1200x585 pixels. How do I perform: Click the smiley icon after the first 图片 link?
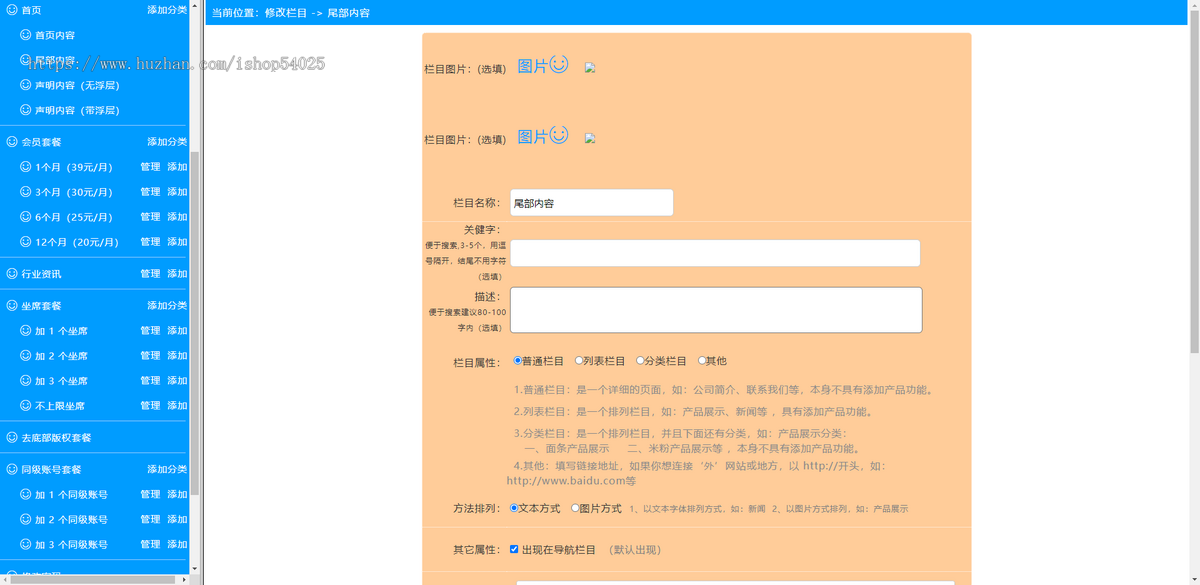[x=559, y=64]
